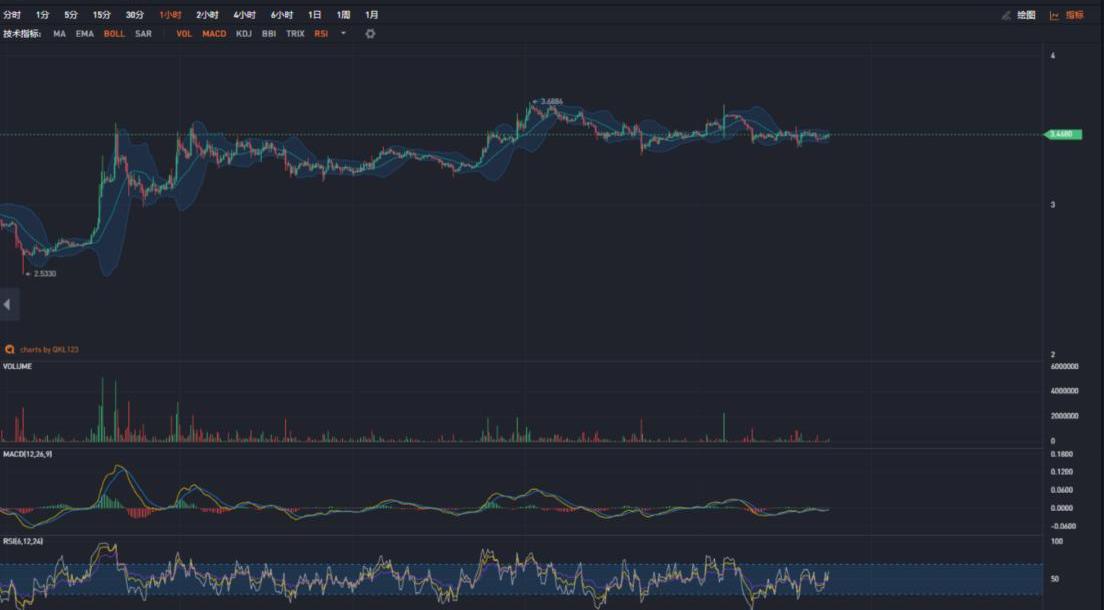
Task: Click the charts by QKL123 logo icon
Action: 10,349
